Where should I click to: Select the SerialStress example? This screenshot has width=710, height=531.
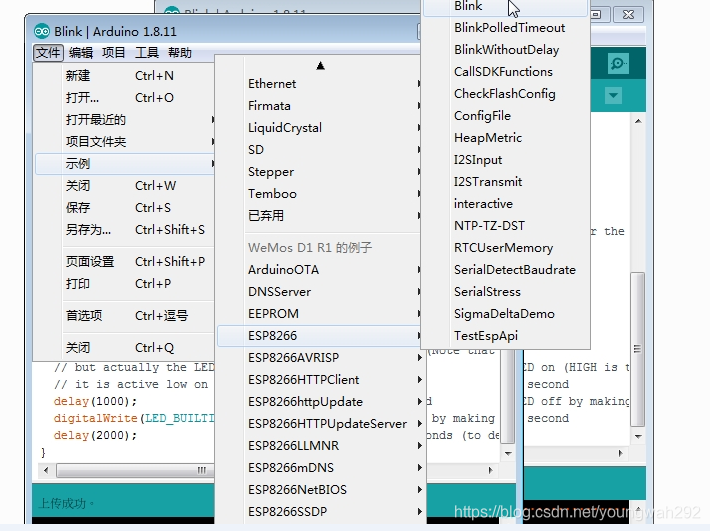click(506, 292)
